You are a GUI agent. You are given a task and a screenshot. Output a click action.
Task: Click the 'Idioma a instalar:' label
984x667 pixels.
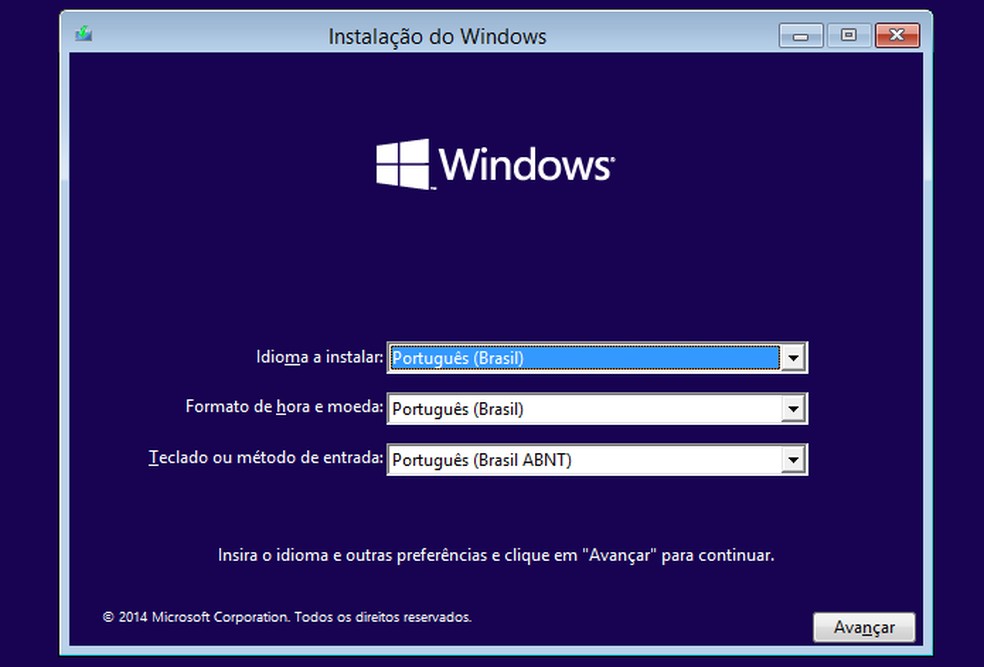(319, 357)
